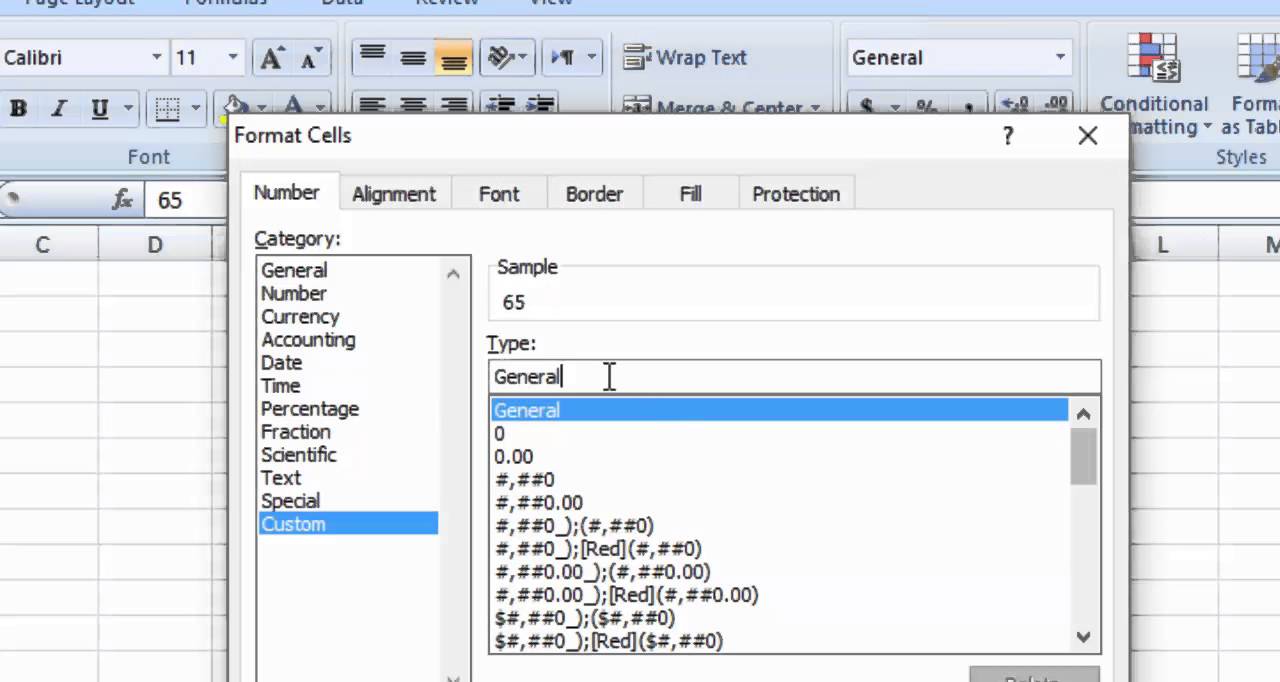Close the Format Cells dialog

(x=1088, y=136)
